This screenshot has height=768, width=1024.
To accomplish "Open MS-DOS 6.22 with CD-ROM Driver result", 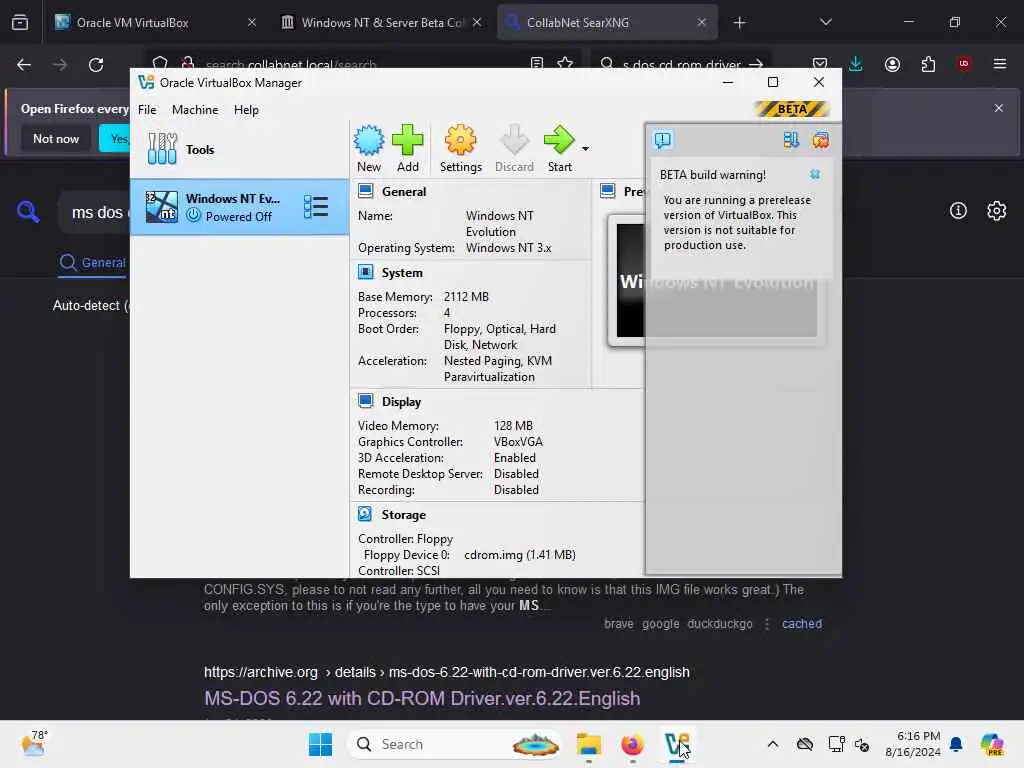I will (422, 698).
